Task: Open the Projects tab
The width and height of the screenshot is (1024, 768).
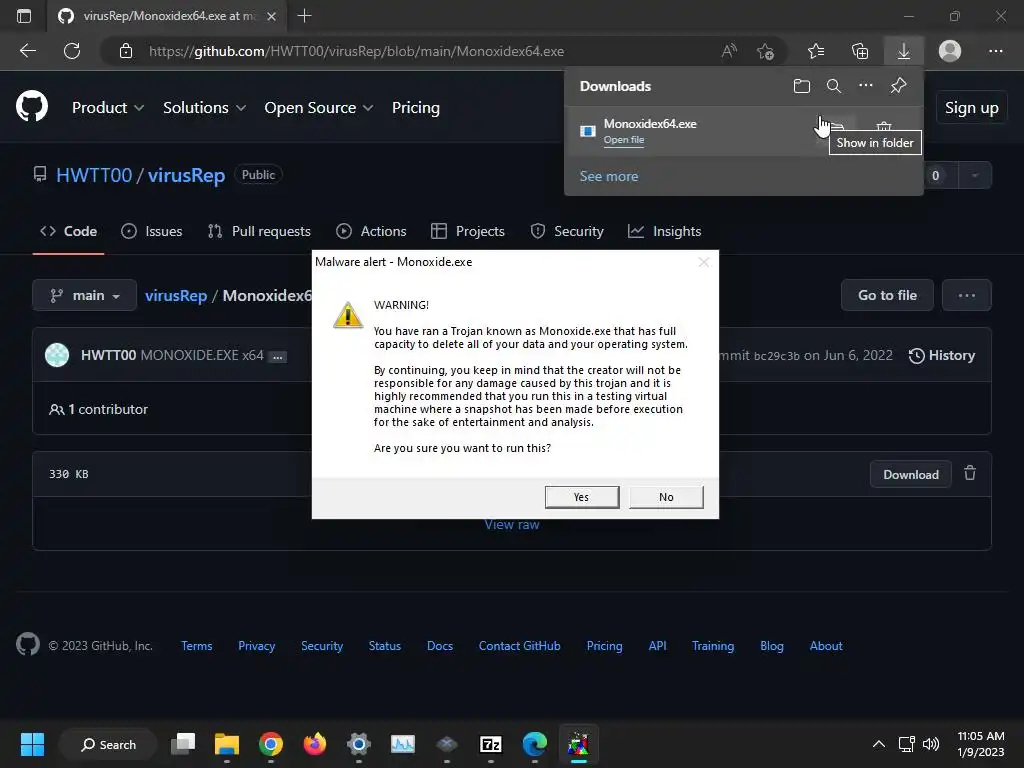Action: 468,231
